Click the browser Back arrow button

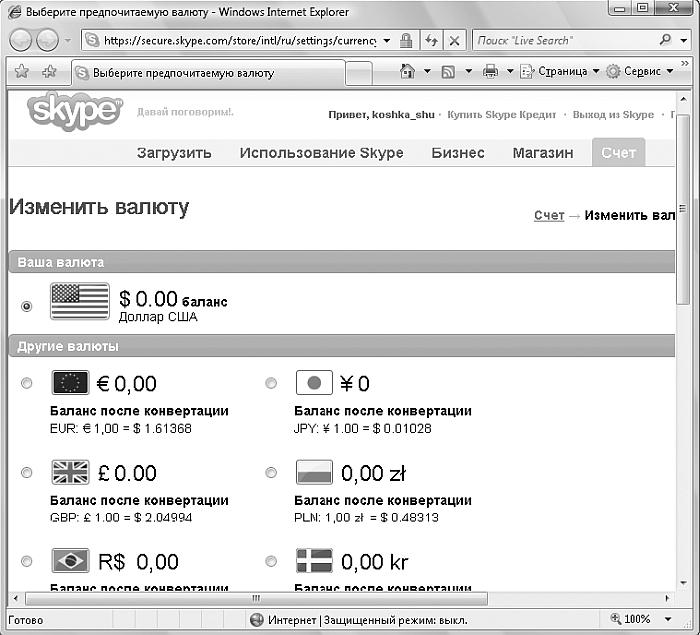(22, 40)
